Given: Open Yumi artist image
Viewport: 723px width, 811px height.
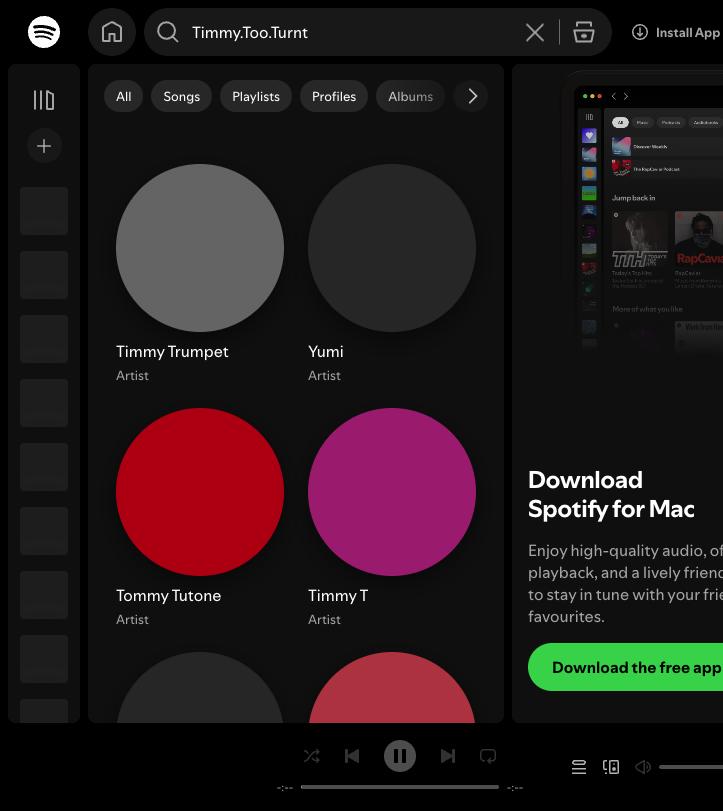Looking at the screenshot, I should pyautogui.click(x=392, y=248).
